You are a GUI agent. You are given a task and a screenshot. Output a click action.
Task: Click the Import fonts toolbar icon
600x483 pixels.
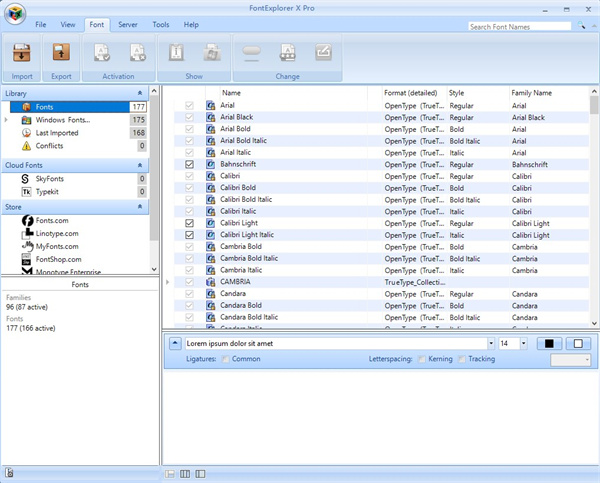[22, 54]
